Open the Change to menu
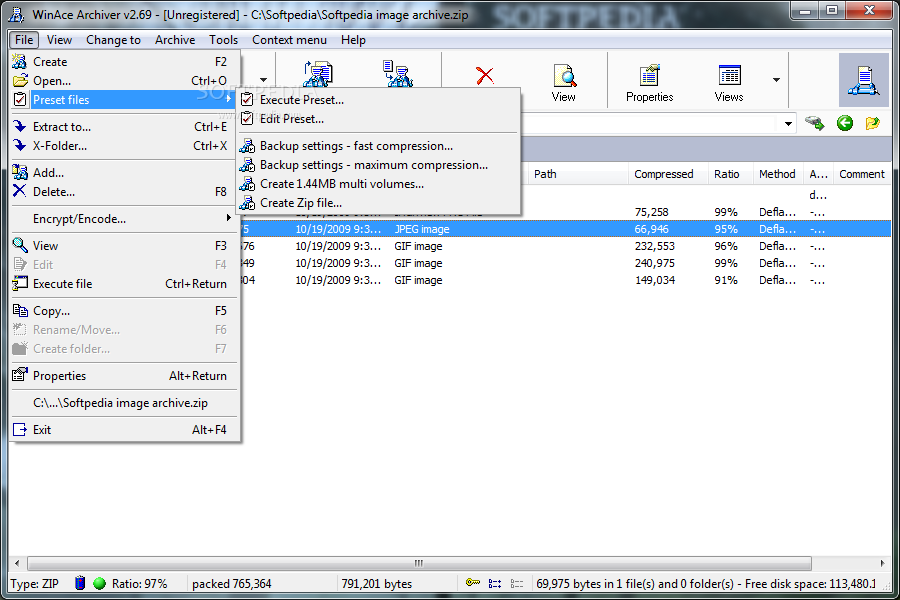Screen dimensions: 900x600 [x=113, y=40]
